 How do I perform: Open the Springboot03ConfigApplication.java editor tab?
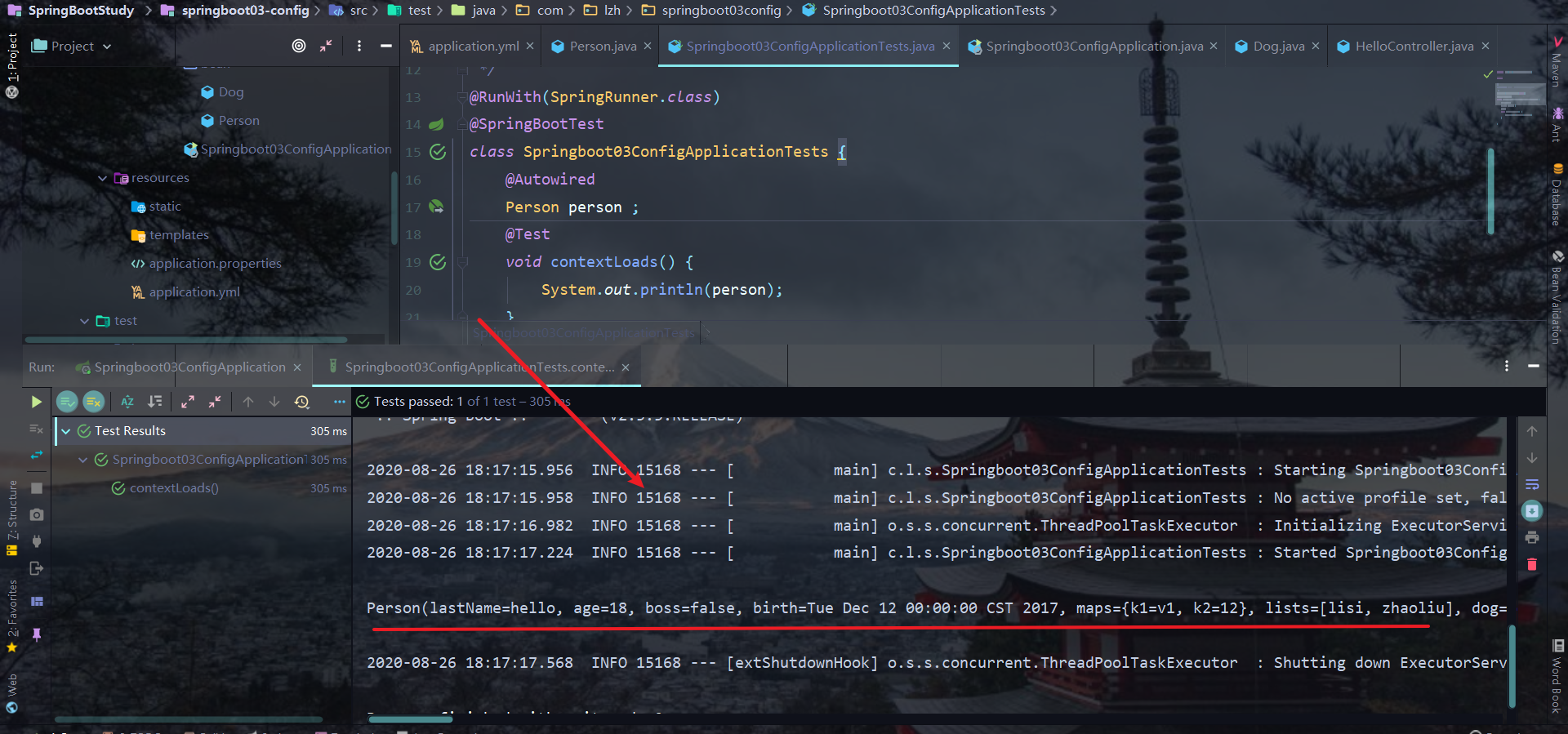pyautogui.click(x=1094, y=47)
